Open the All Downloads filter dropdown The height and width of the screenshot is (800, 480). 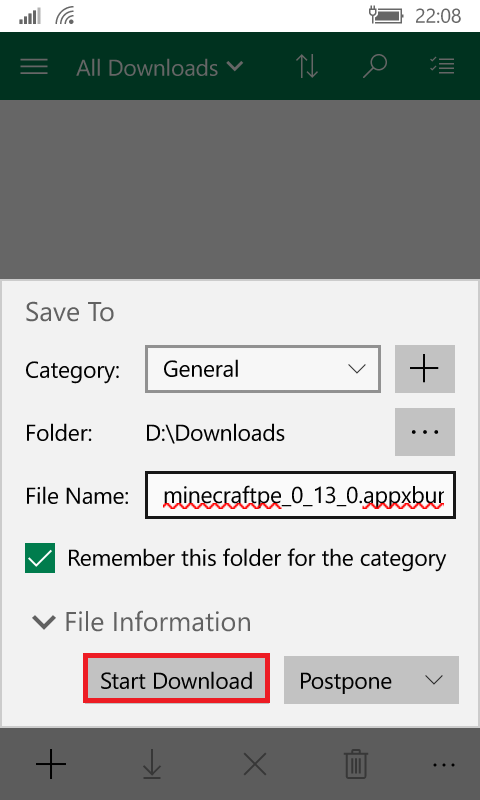(160, 67)
